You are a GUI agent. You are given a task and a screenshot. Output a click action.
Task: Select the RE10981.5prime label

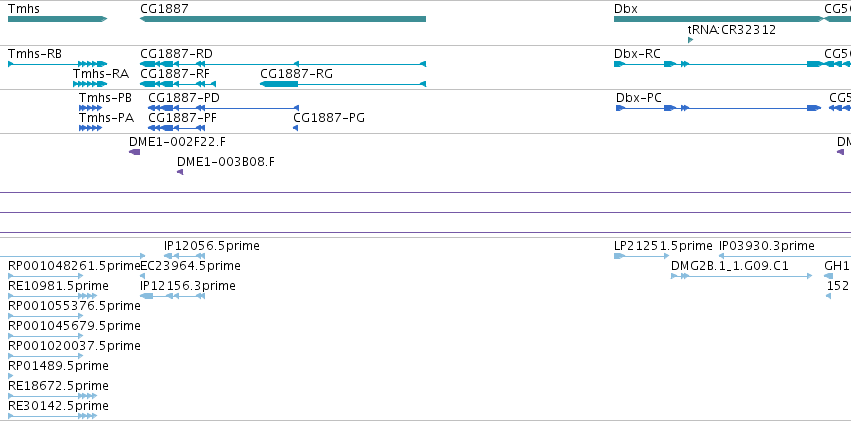[59, 285]
